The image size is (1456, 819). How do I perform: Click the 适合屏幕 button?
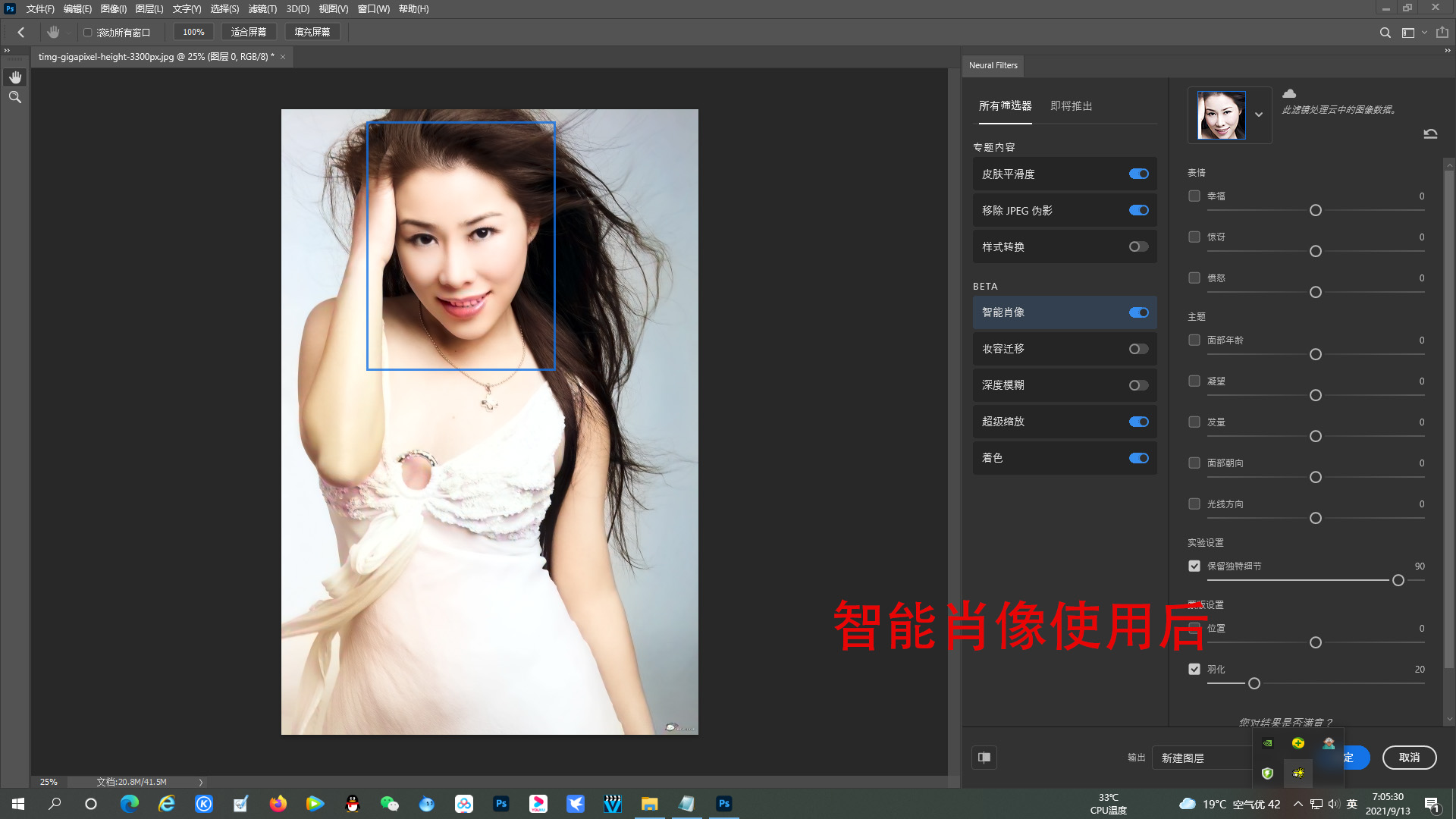tap(249, 32)
